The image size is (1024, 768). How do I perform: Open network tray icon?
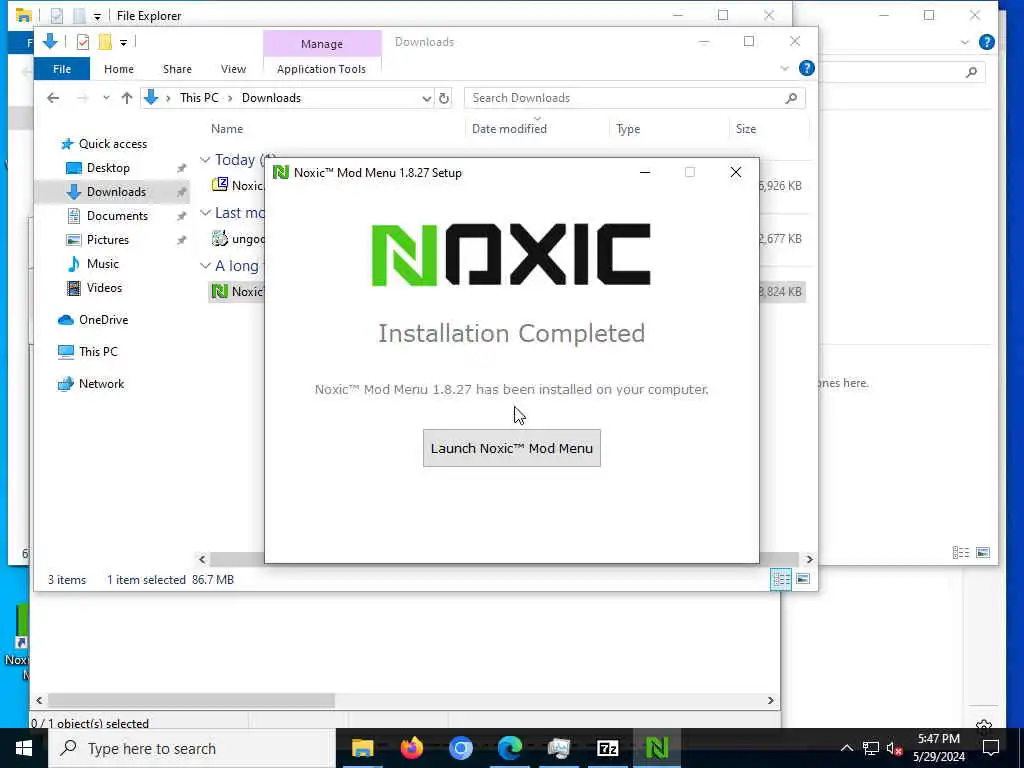(871, 748)
